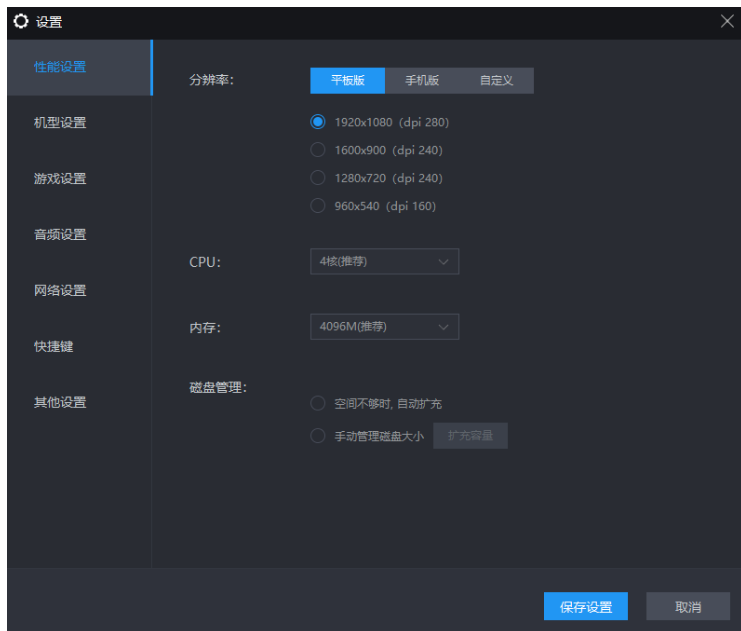Enable 空间不够时, 自动扩充 disk option
Screen dimensions: 741x631
(x=318, y=404)
